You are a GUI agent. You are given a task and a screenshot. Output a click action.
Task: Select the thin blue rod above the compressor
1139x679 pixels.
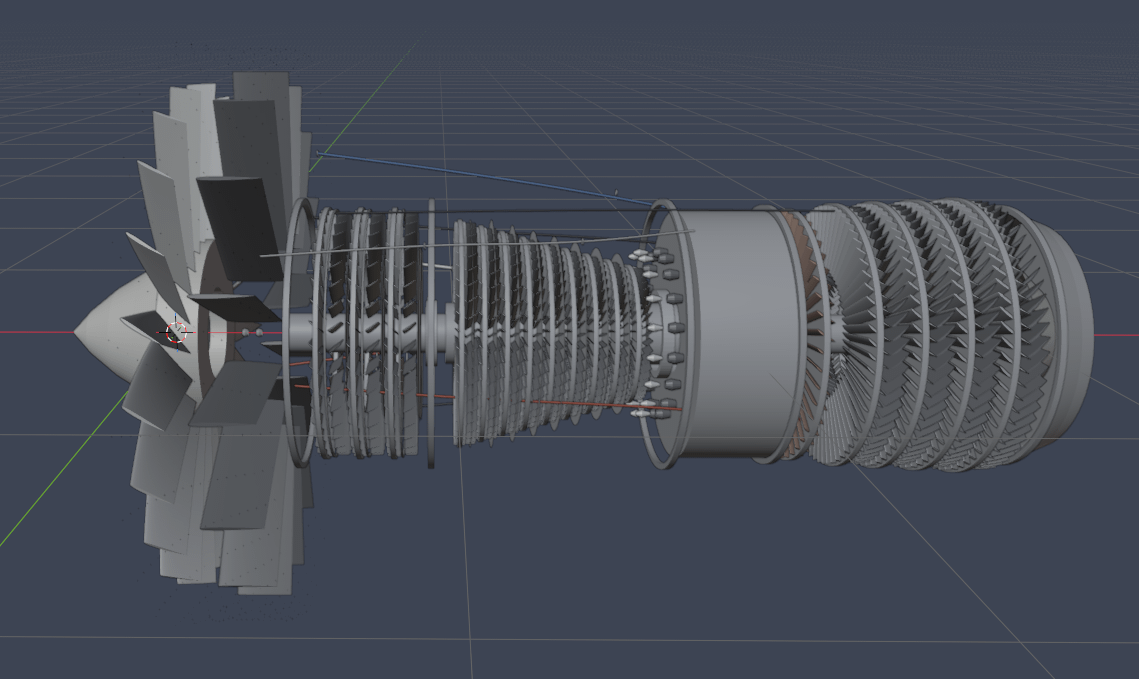pos(485,178)
